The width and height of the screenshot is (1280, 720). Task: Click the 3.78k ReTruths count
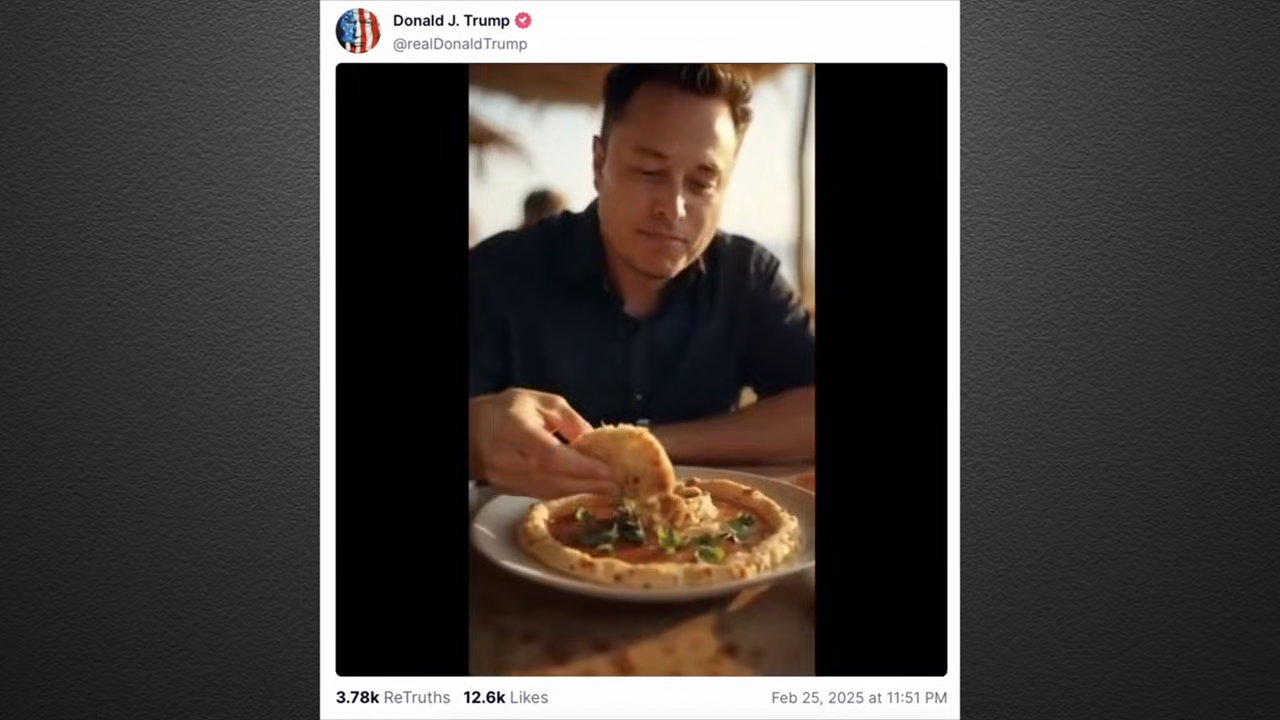357,697
